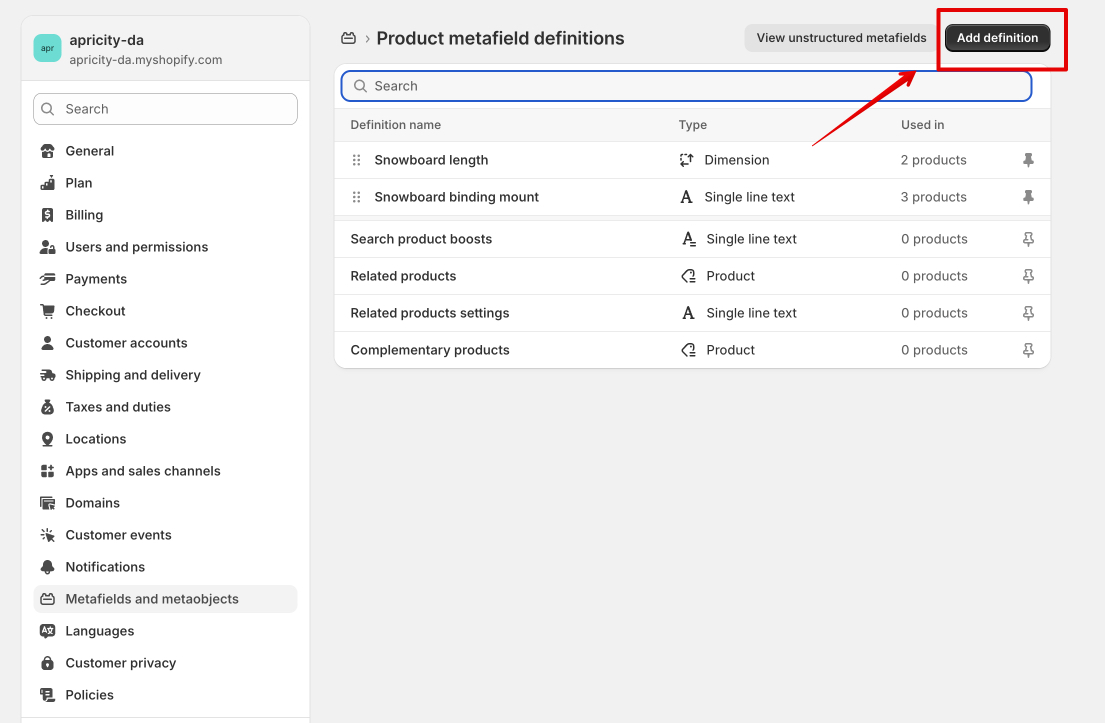Image resolution: width=1105 pixels, height=723 pixels.
Task: Click the metafields breadcrumb icon beside page title
Action: click(348, 38)
